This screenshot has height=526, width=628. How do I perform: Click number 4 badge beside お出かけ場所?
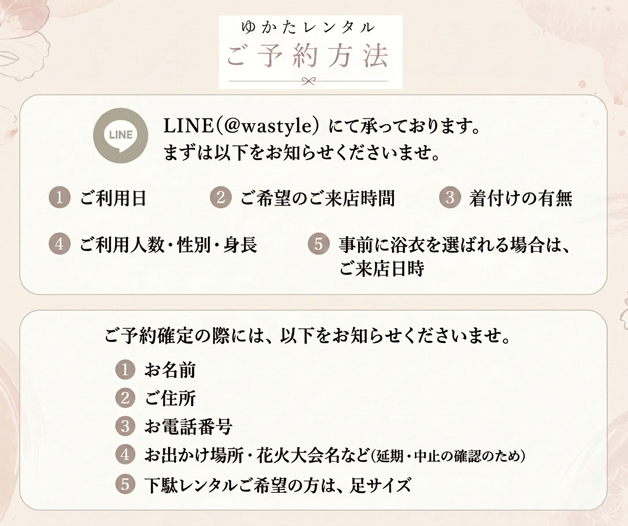click(x=125, y=455)
